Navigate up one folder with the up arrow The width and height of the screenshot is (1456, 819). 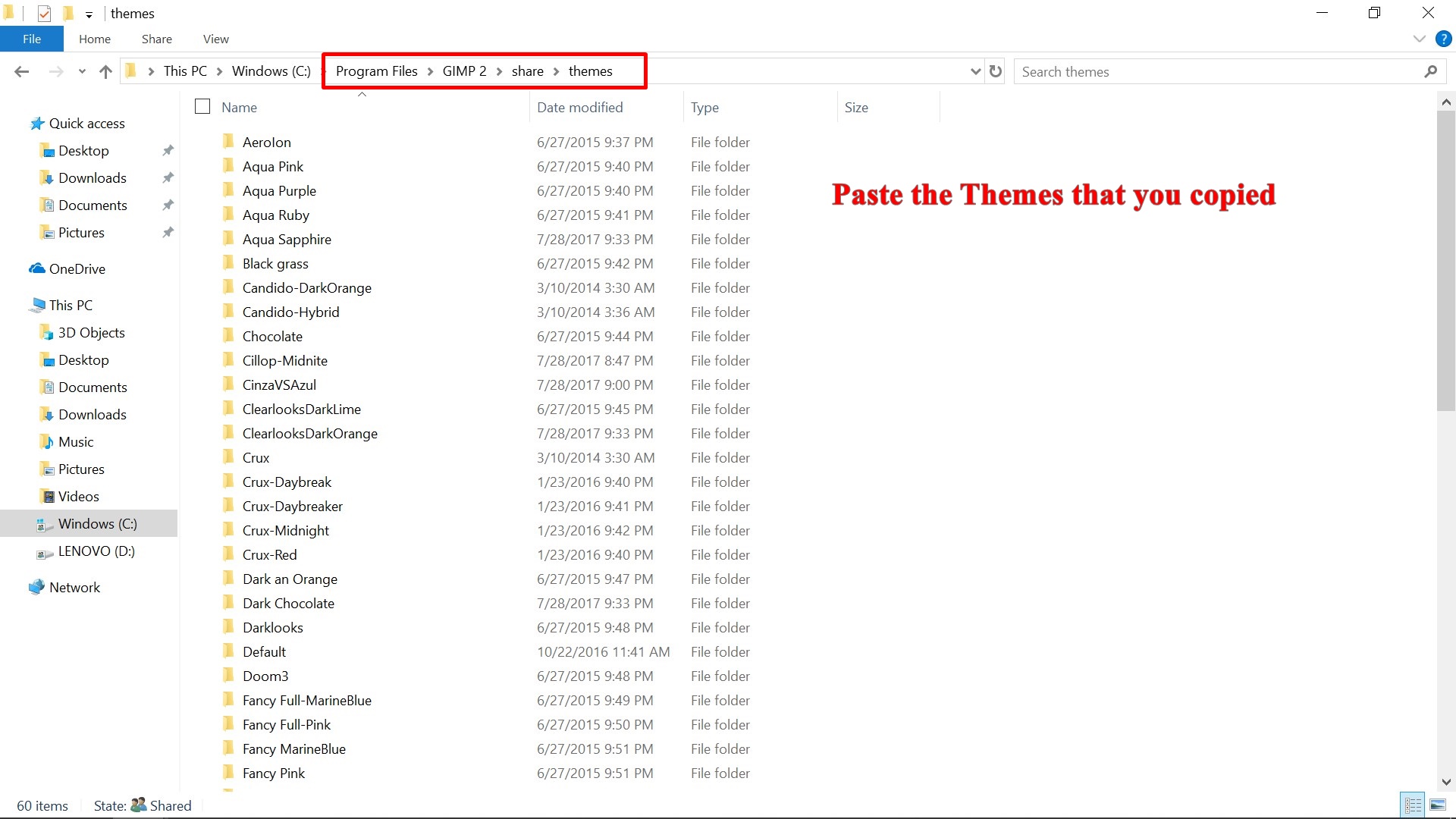[105, 71]
